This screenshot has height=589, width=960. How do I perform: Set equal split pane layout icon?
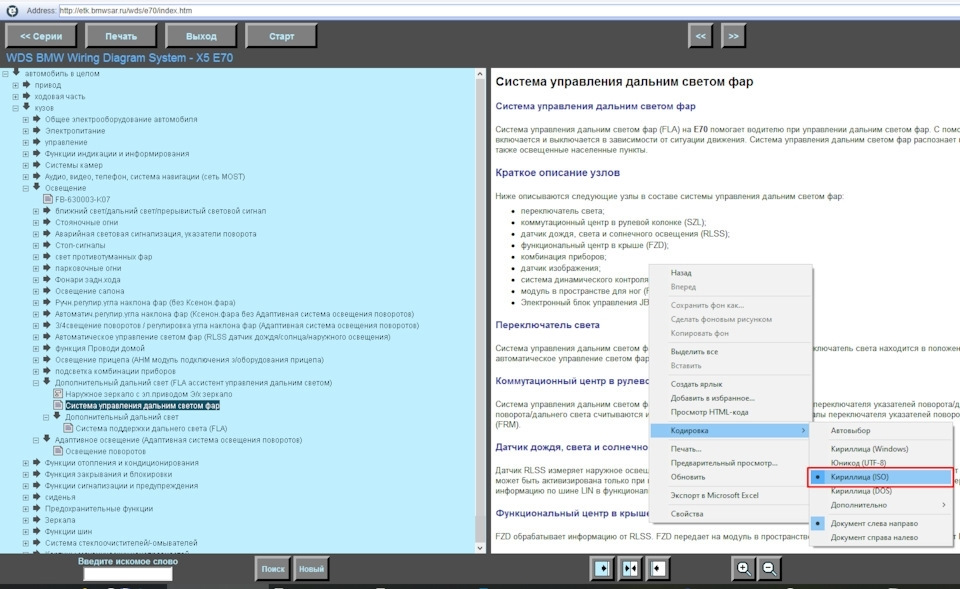point(630,569)
